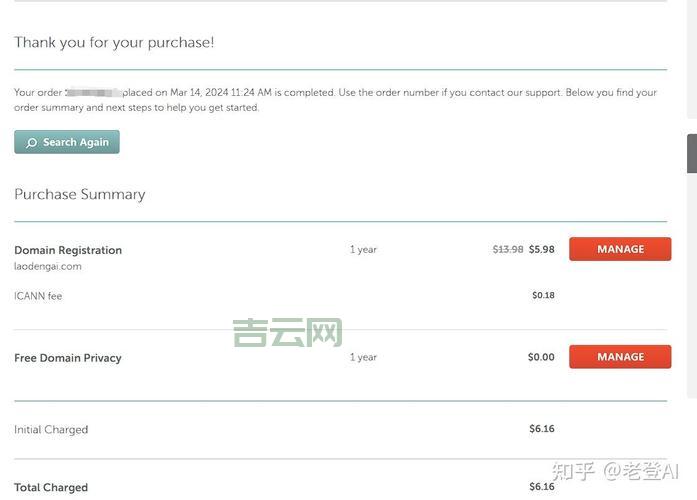Click the discounted $5.98 price
697x500 pixels.
coord(541,250)
